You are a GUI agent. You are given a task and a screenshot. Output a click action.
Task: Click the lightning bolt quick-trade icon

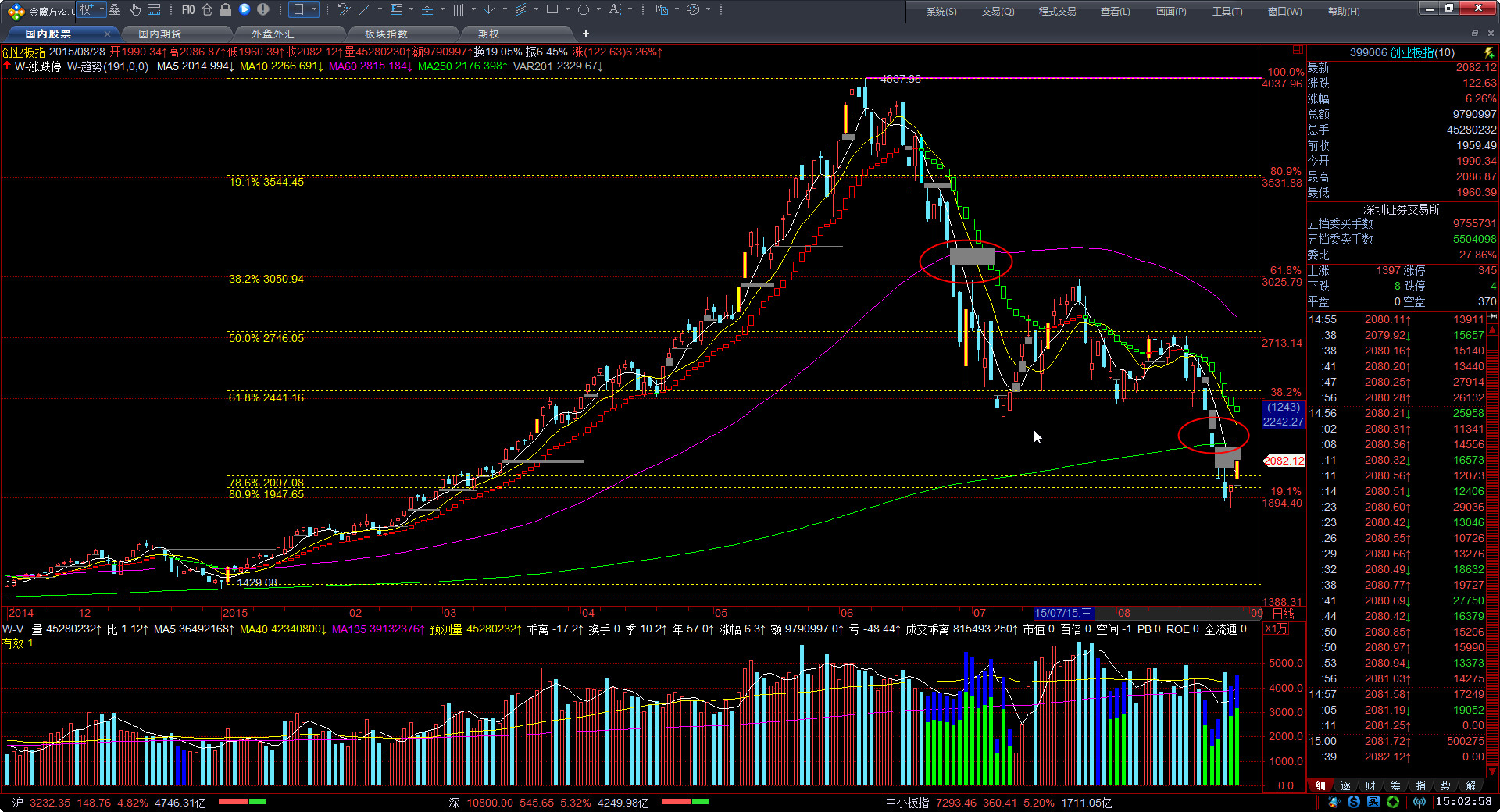point(1489,52)
